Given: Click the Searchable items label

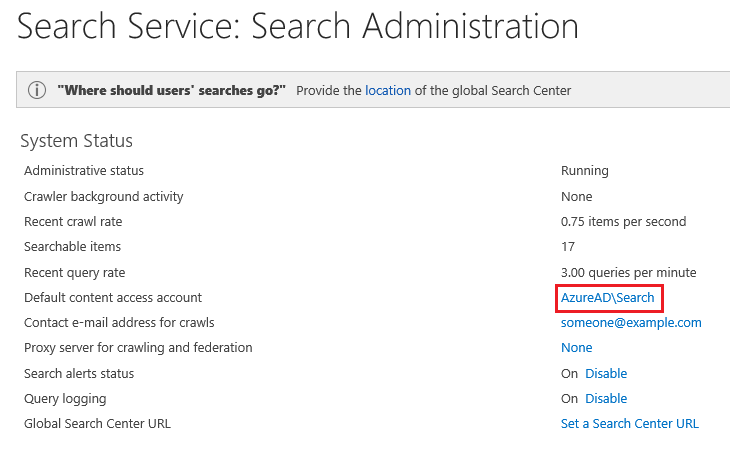Looking at the screenshot, I should [72, 247].
